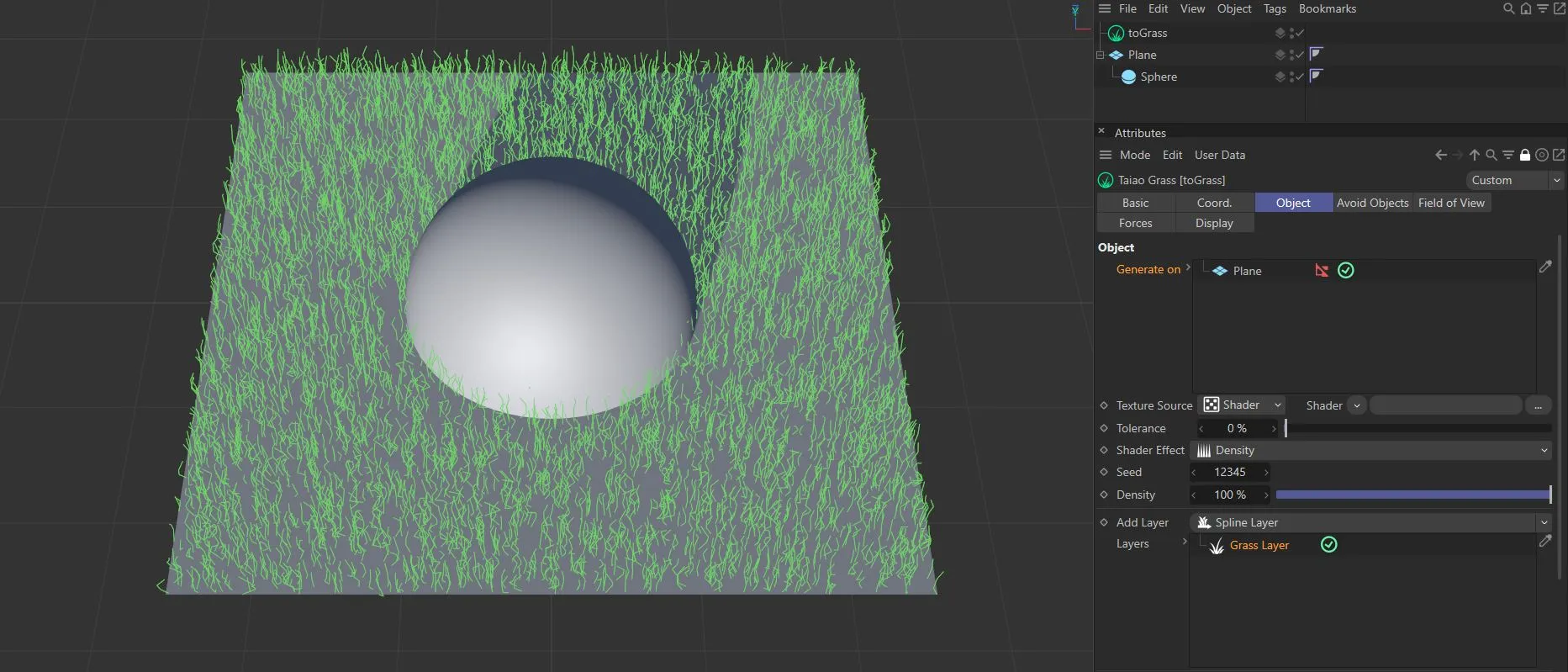Expand the Generate on arrow
This screenshot has height=672, width=1568.
pos(1188,268)
